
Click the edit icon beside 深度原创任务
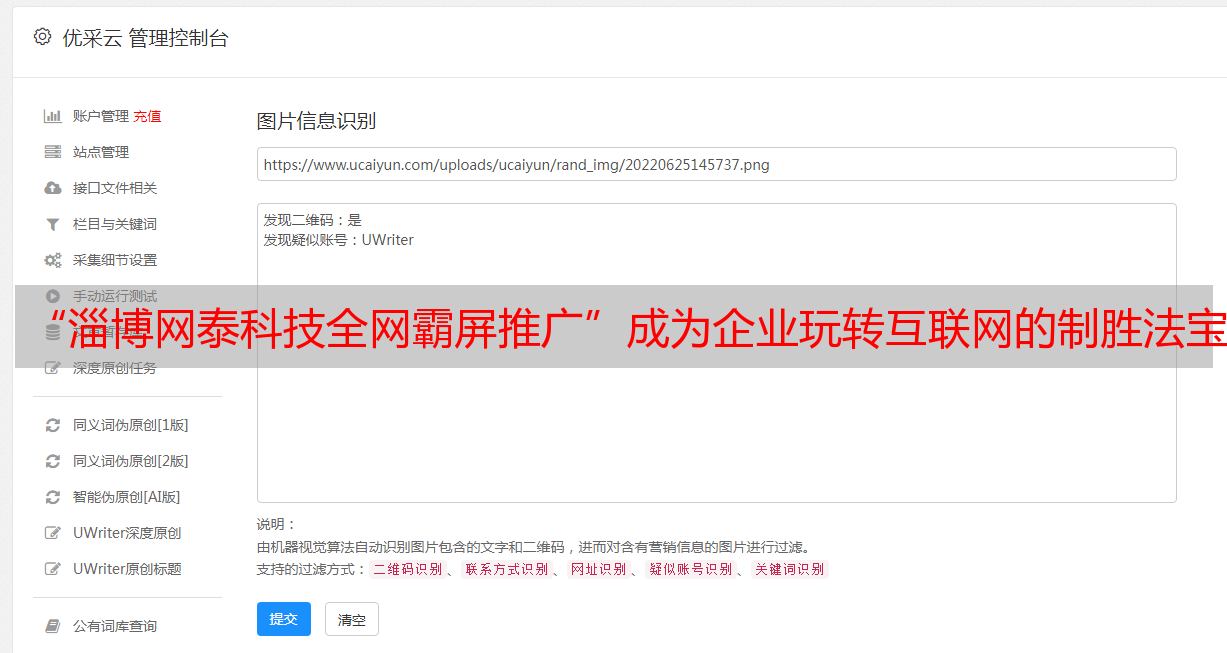[53, 368]
